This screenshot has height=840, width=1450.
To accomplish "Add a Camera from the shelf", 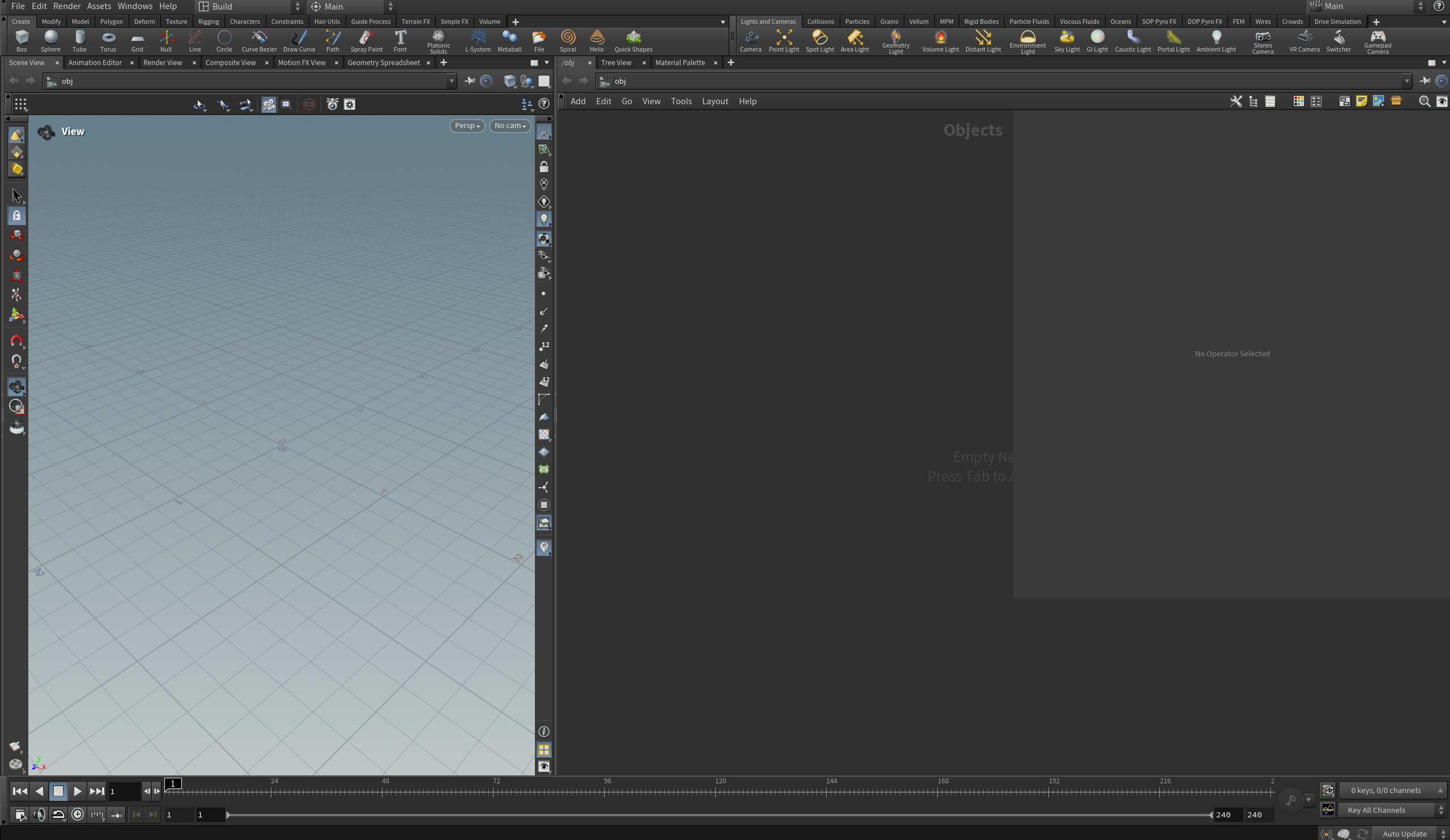I will (750, 41).
